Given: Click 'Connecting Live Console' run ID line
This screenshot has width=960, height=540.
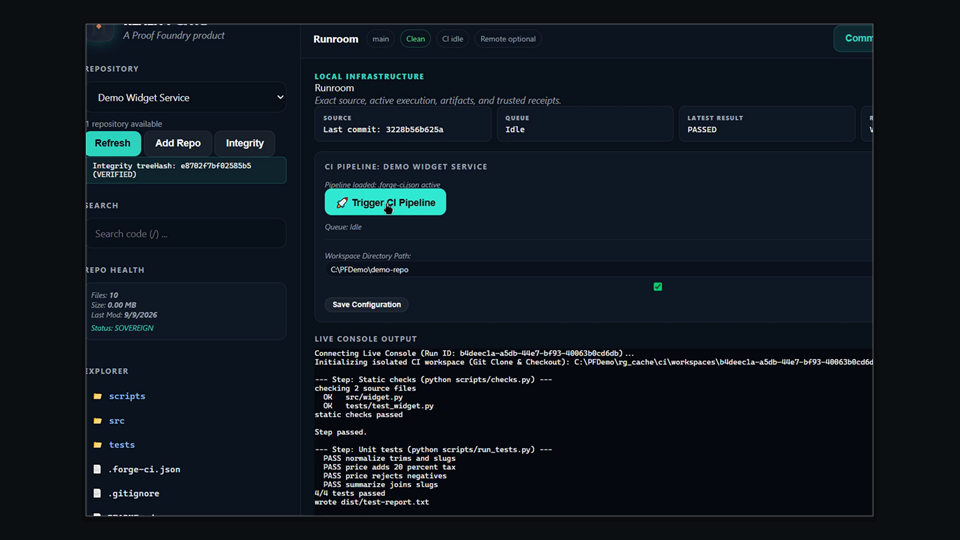Looking at the screenshot, I should (474, 353).
